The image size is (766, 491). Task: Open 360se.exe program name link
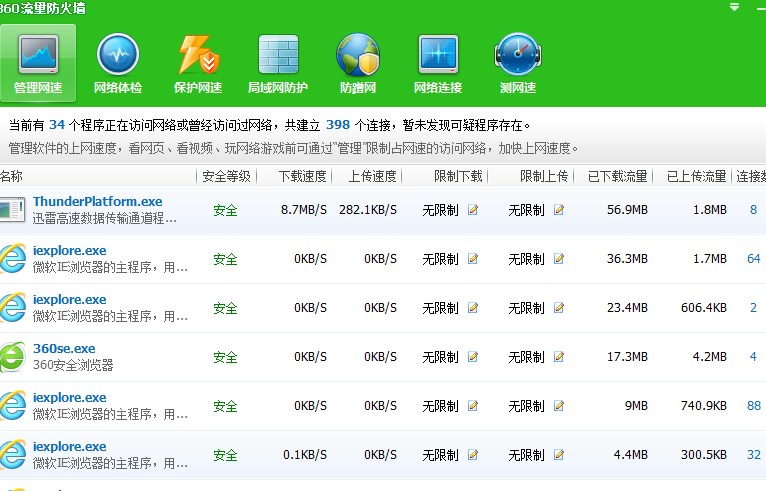[64, 348]
